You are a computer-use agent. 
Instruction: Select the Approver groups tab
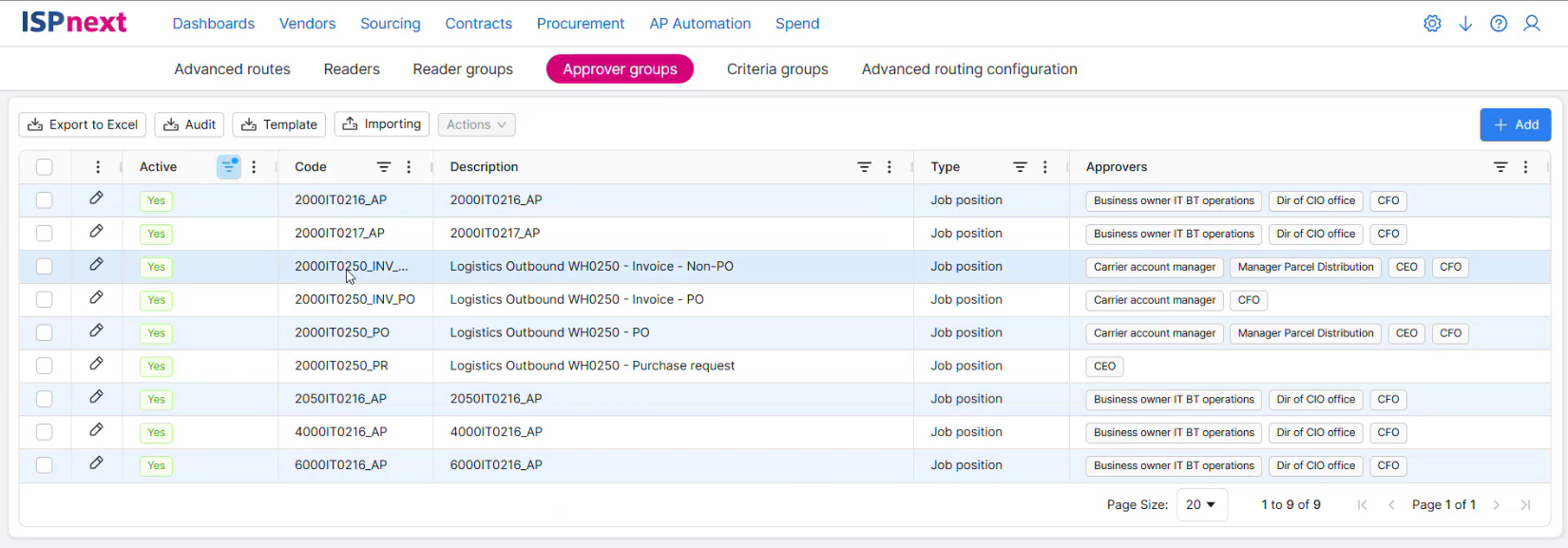(620, 69)
